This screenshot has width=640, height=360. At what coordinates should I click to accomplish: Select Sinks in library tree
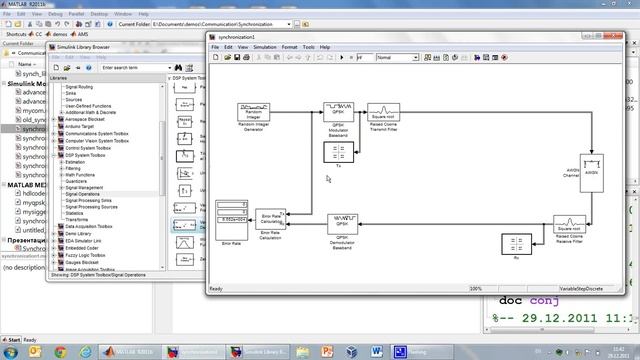pyautogui.click(x=71, y=93)
